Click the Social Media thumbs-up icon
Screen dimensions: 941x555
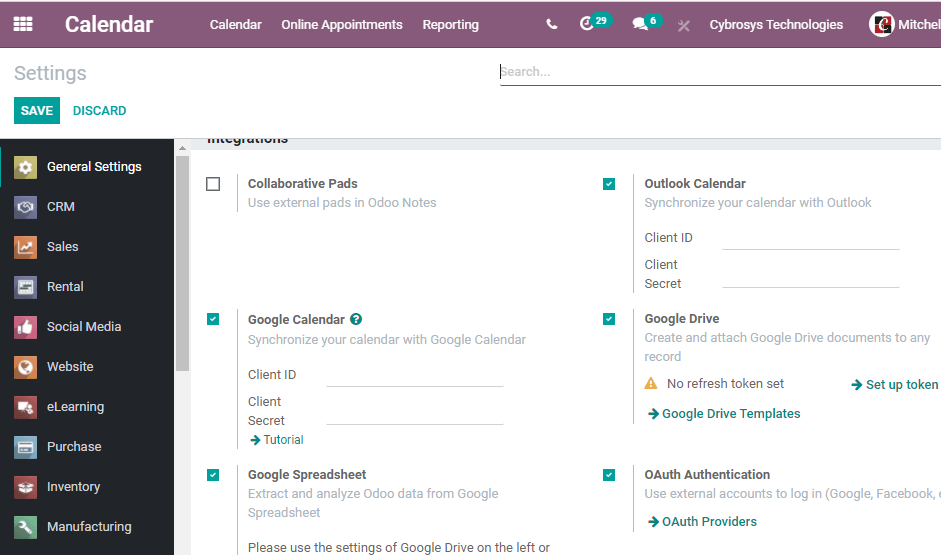(x=25, y=327)
